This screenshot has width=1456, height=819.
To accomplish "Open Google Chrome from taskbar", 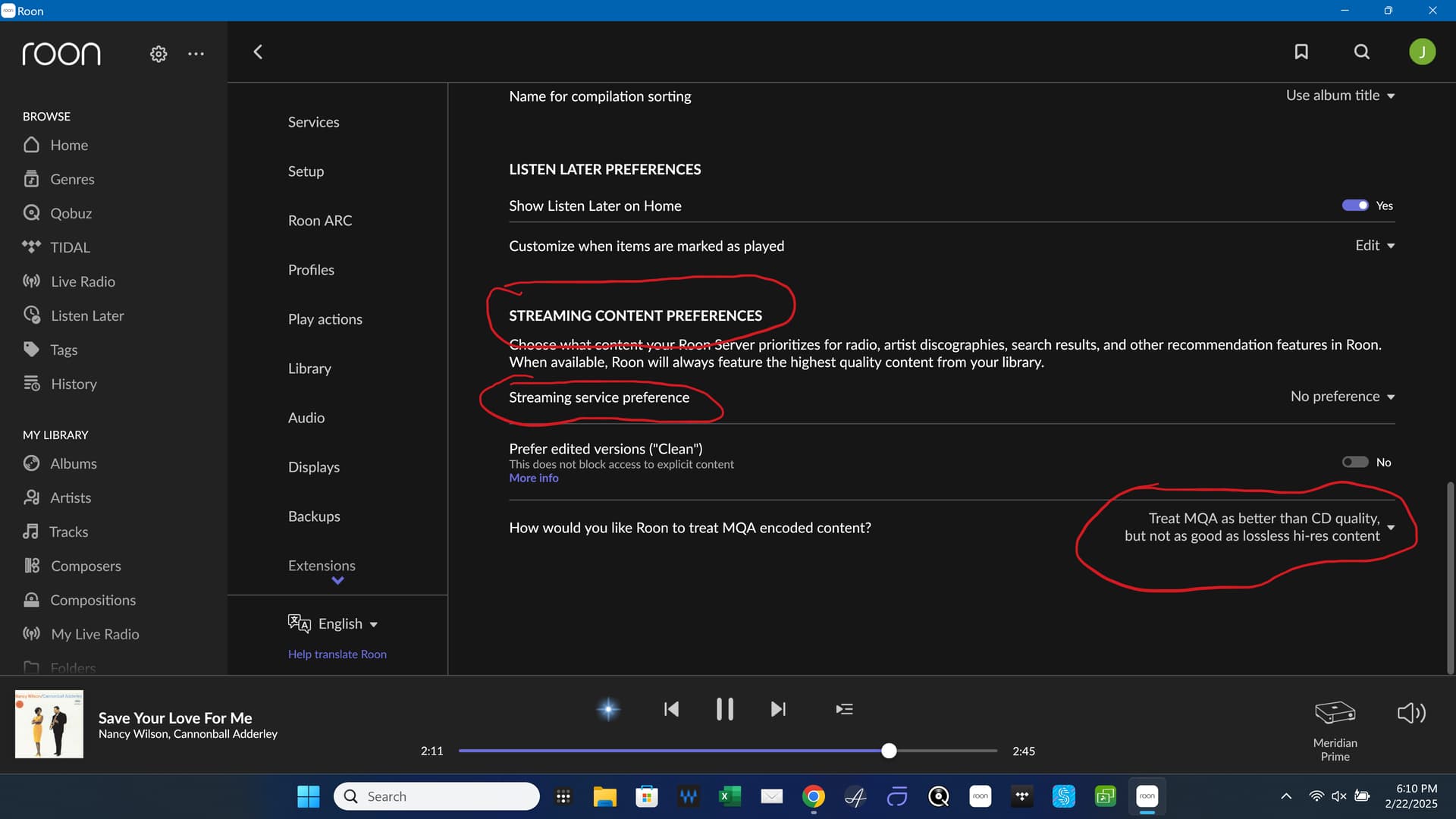I will coord(814,796).
